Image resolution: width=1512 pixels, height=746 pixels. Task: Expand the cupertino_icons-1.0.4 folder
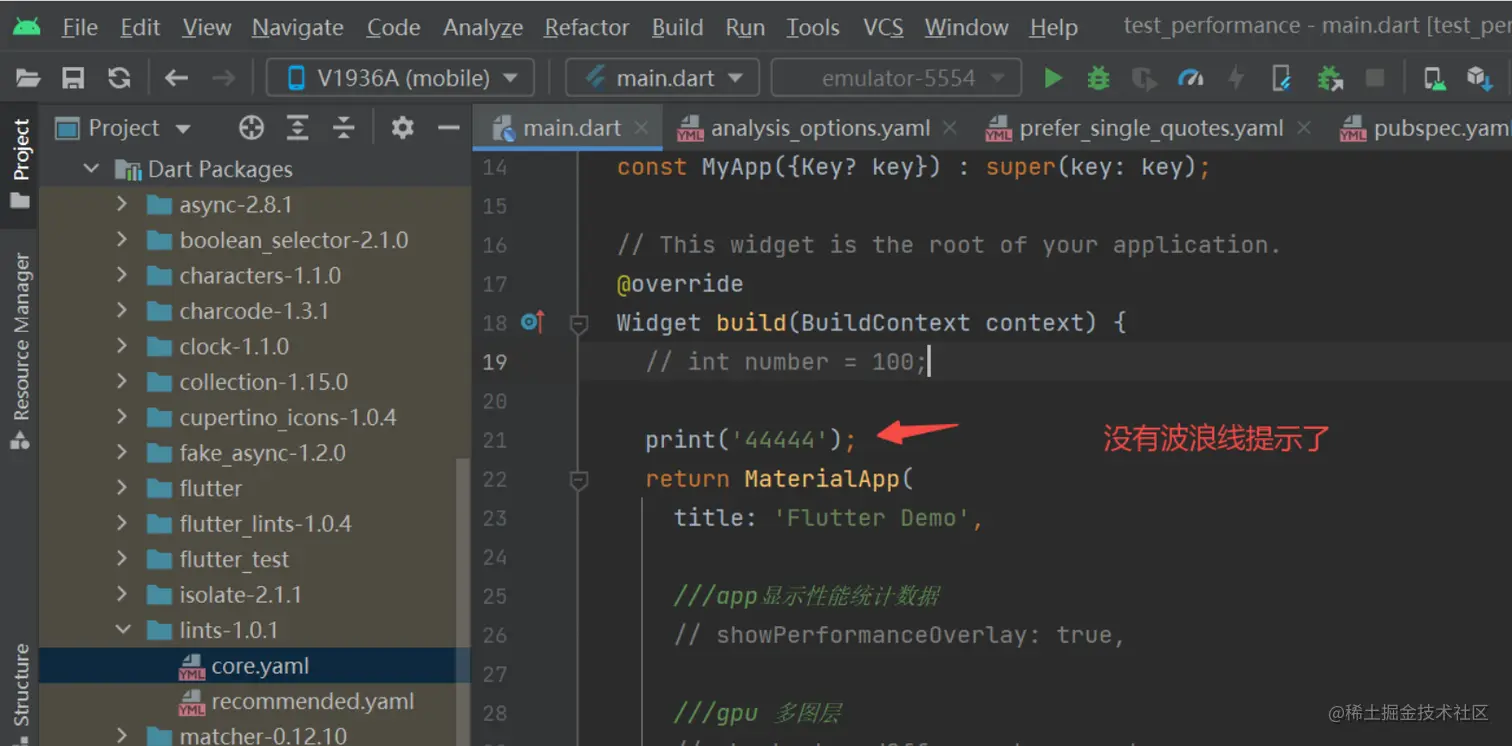122,417
